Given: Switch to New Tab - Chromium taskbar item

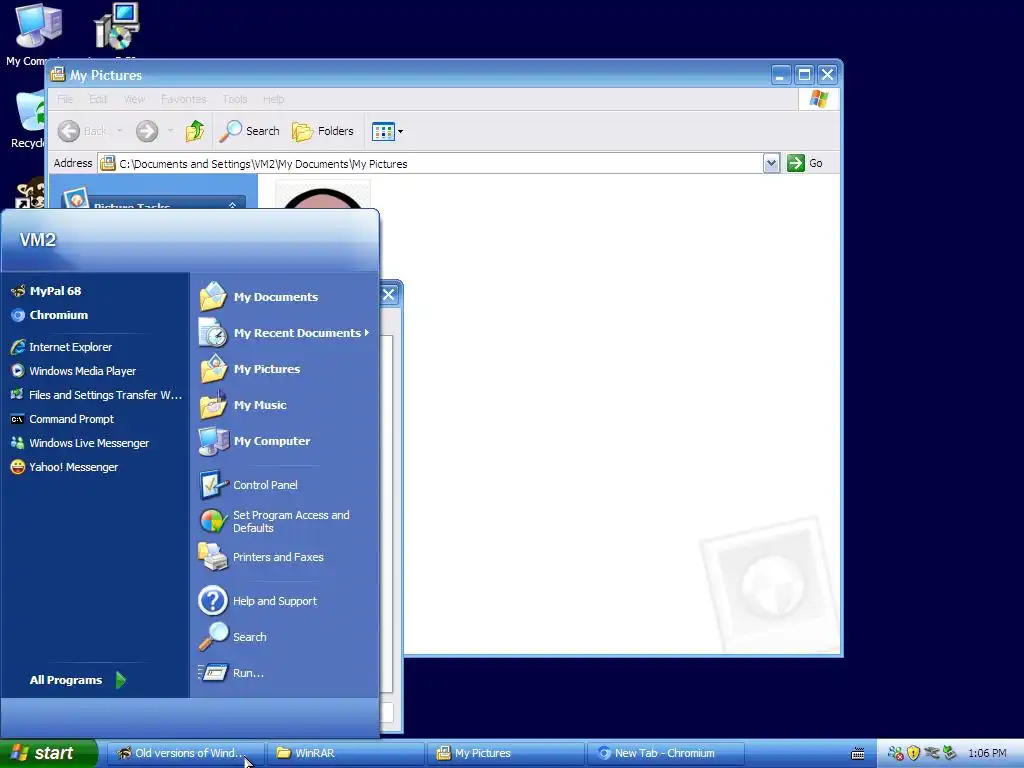Looking at the screenshot, I should (x=665, y=753).
